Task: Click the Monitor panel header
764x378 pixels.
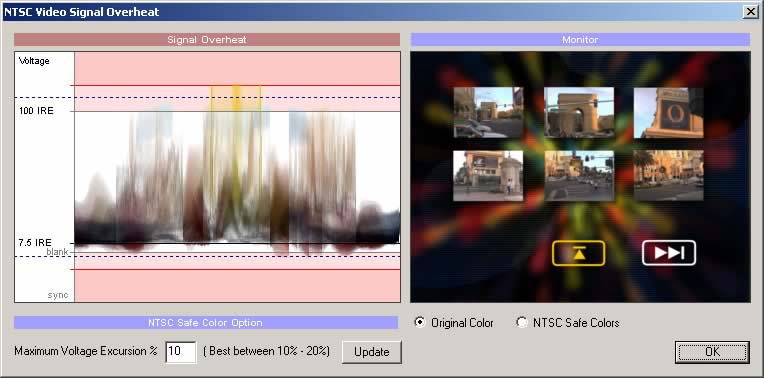Action: (x=580, y=39)
